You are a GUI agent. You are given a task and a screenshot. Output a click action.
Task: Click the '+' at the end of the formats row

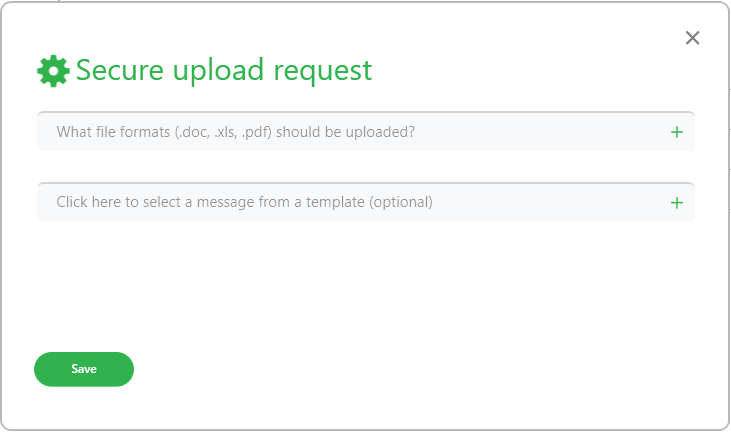[676, 132]
